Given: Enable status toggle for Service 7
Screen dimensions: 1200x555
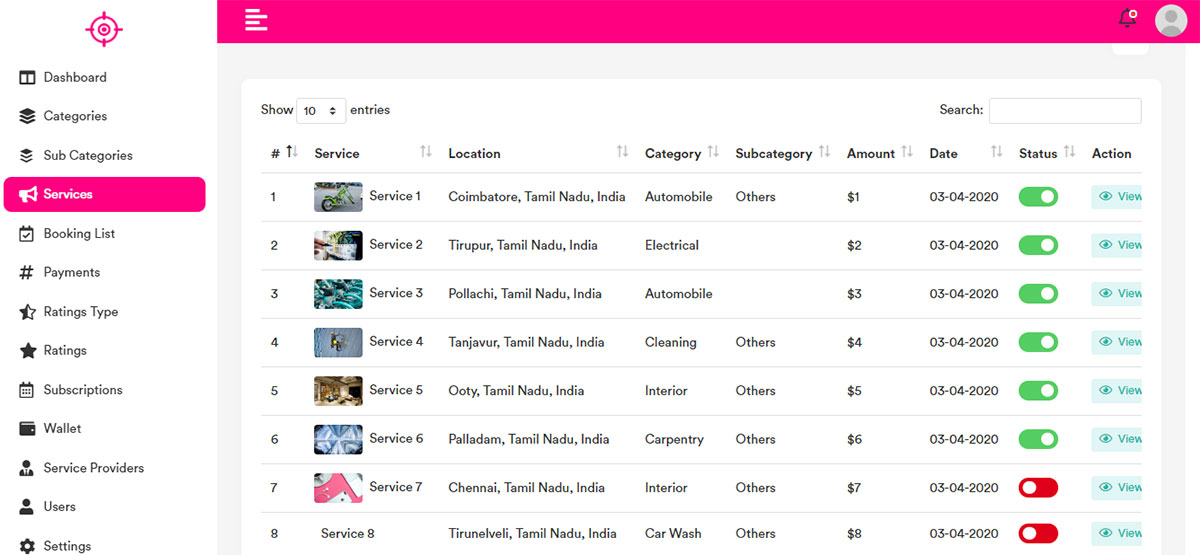Looking at the screenshot, I should [1038, 488].
